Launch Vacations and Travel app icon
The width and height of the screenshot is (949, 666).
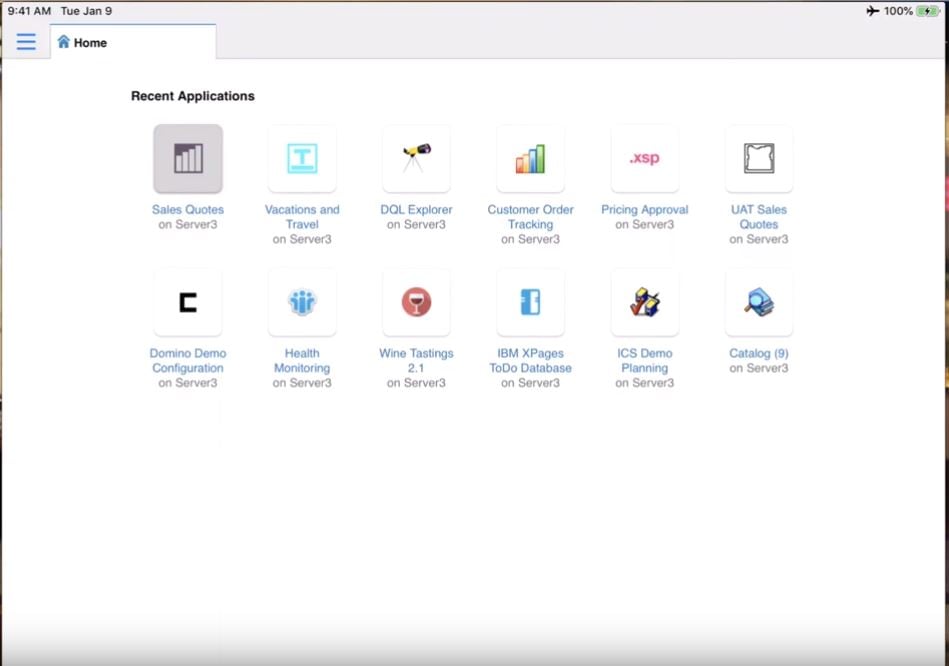click(302, 158)
